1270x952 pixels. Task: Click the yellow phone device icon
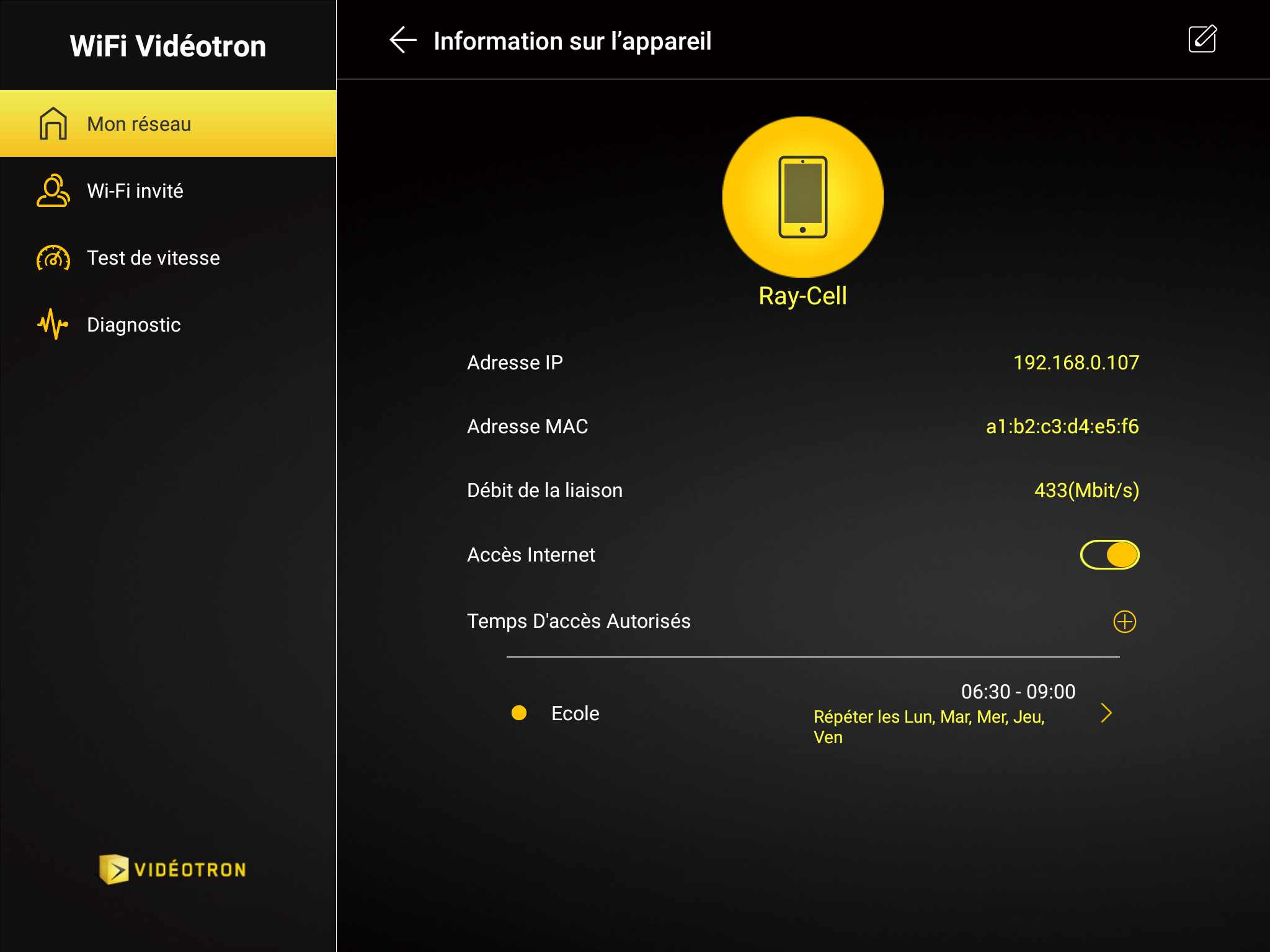pos(803,197)
